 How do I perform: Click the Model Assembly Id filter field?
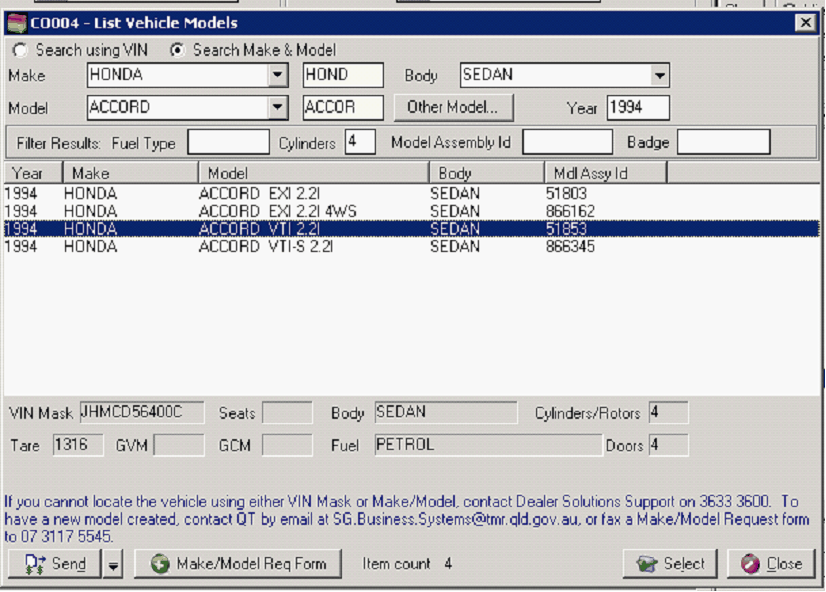(x=567, y=142)
